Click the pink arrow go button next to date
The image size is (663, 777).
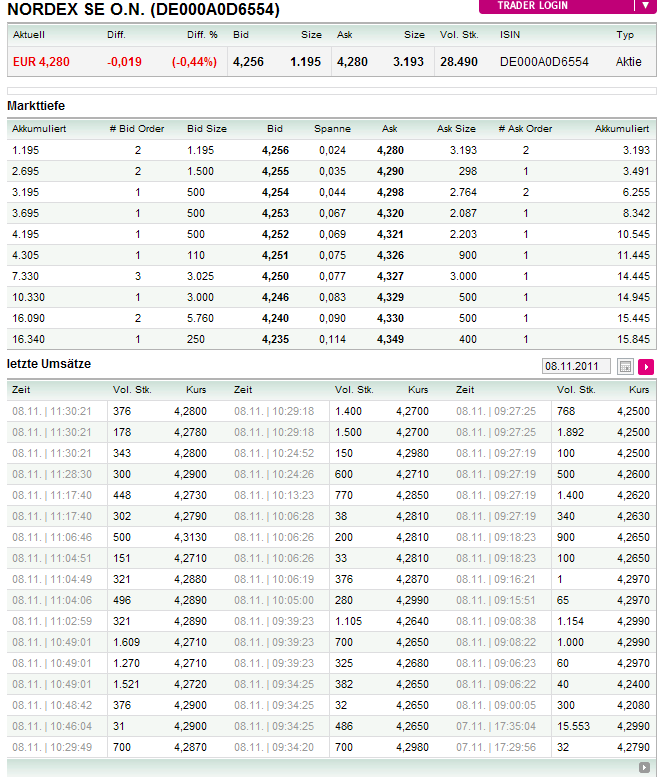(646, 367)
